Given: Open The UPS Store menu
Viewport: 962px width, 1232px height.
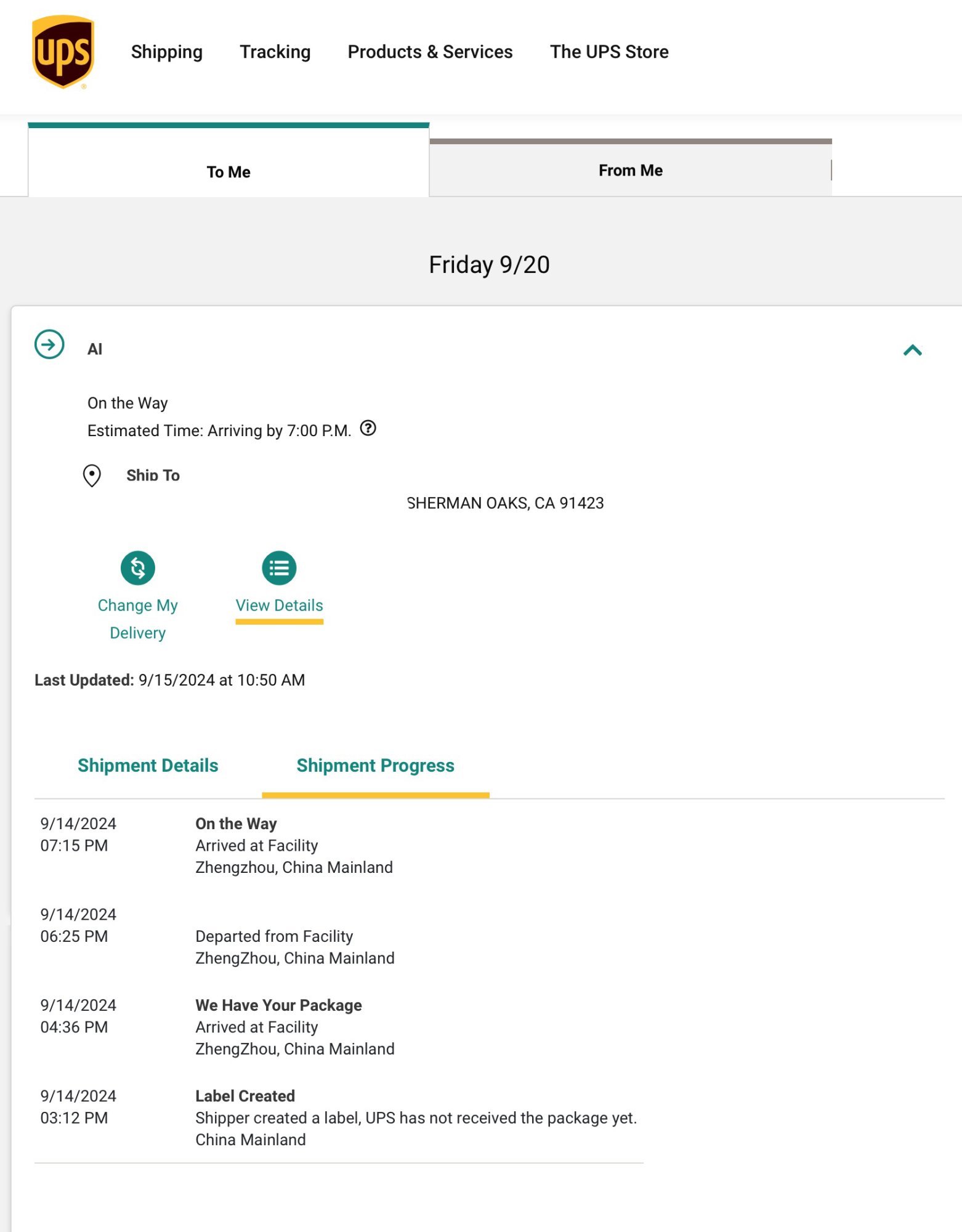Looking at the screenshot, I should (609, 52).
